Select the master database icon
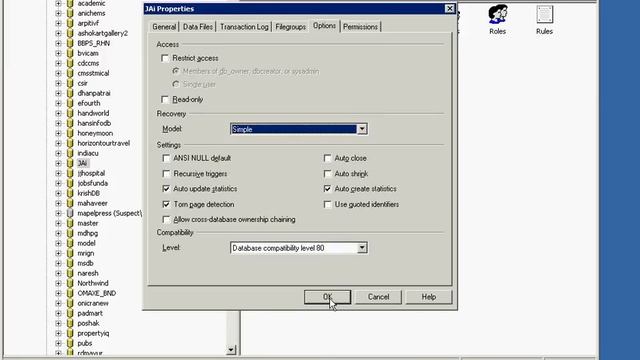Viewport: 640px width, 360px height. click(70, 223)
